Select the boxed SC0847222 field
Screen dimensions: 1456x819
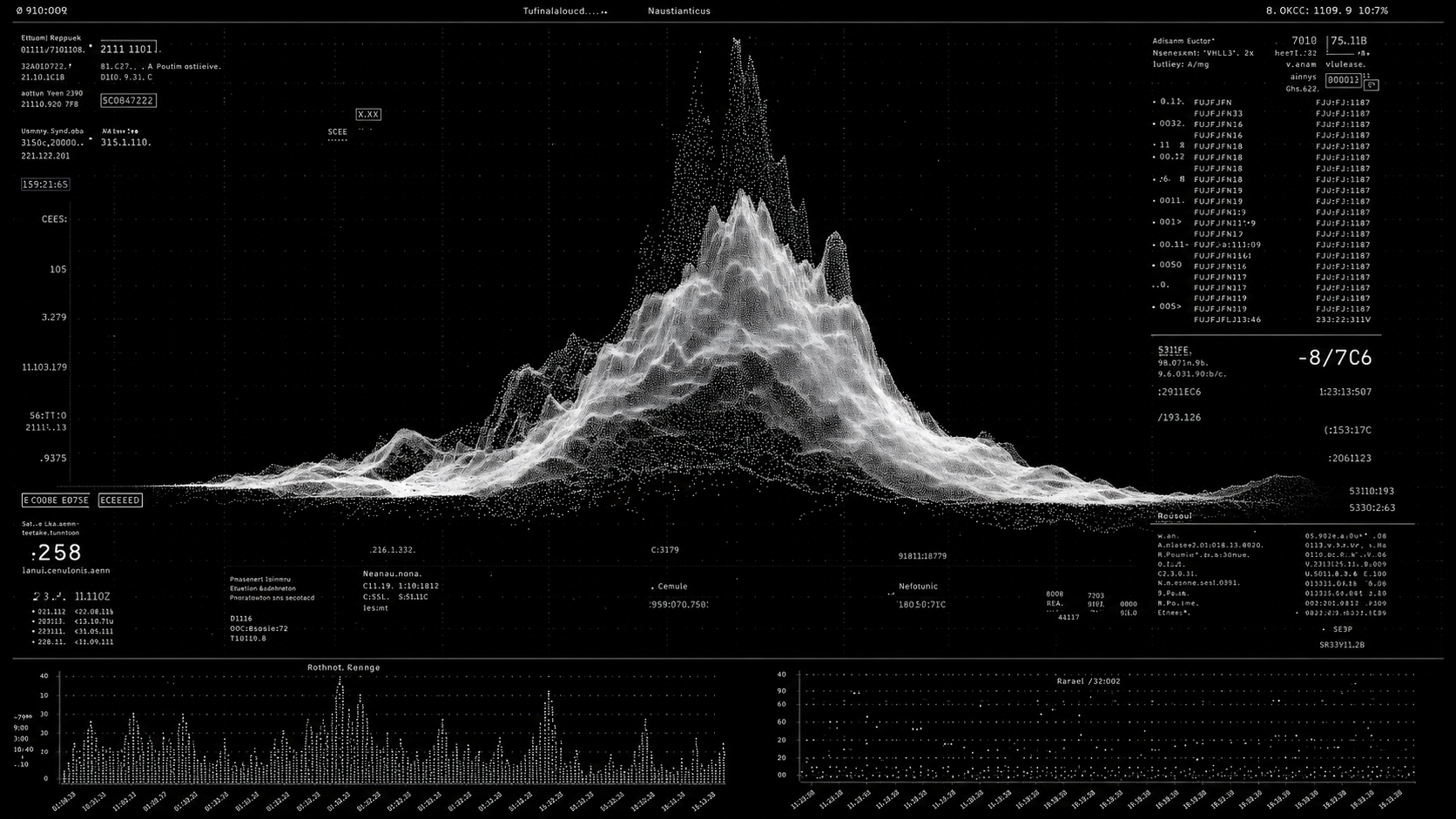(x=128, y=101)
